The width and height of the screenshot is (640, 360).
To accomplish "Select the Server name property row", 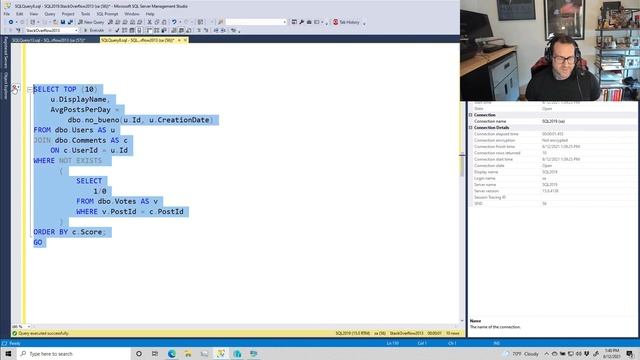I will tap(553, 184).
